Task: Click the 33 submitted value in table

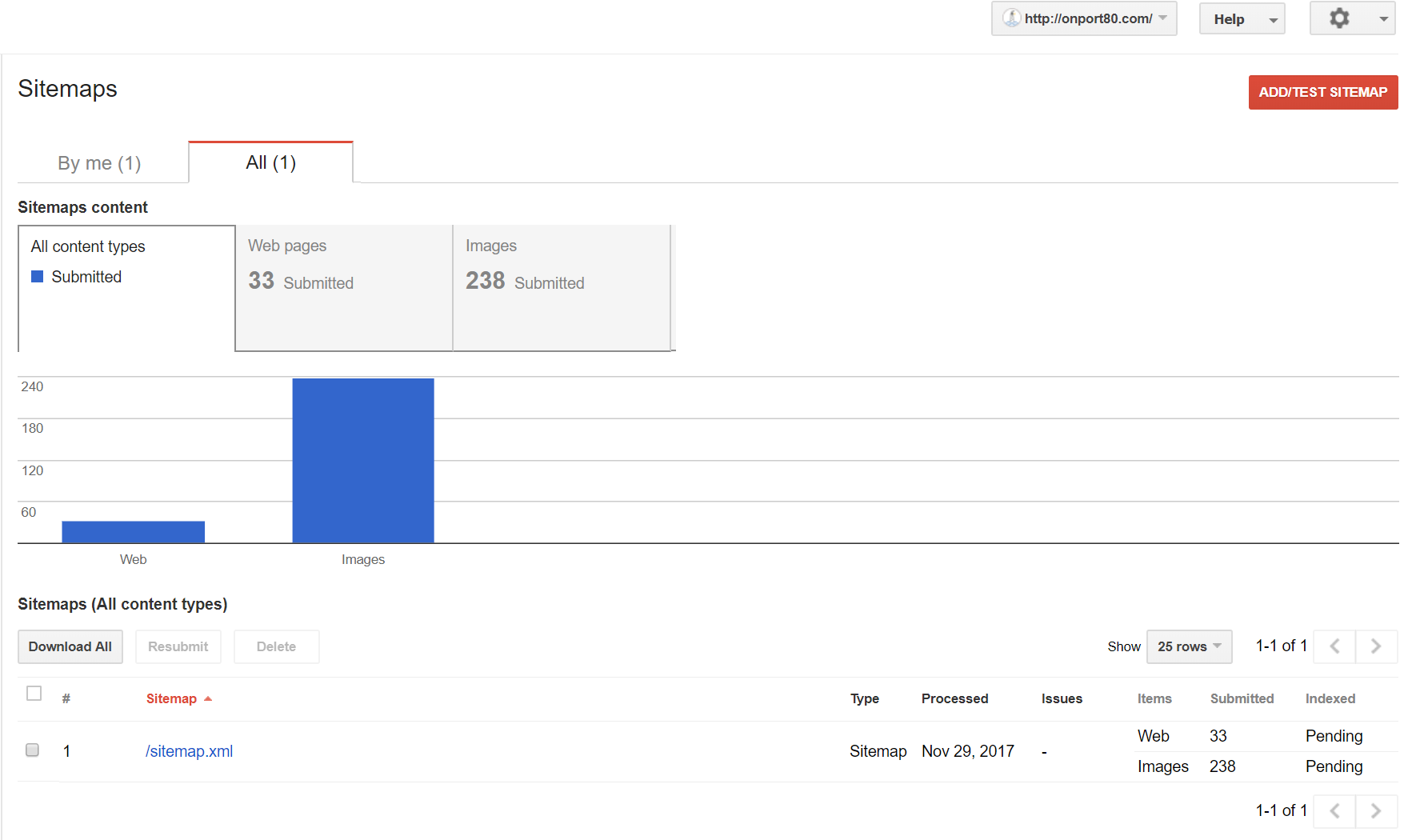Action: (x=1218, y=736)
